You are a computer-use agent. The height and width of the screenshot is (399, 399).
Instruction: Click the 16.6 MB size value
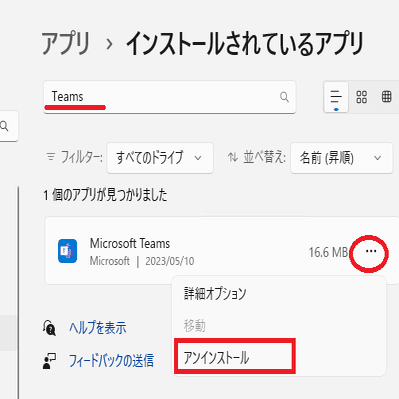click(328, 252)
